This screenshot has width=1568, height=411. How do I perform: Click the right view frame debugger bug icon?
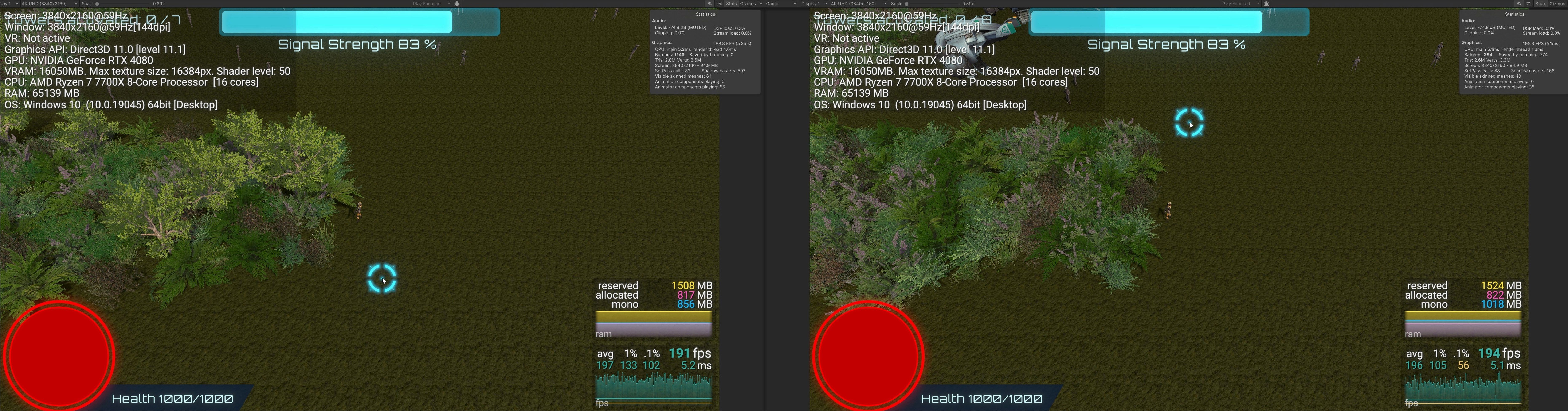pyautogui.click(x=1267, y=4)
